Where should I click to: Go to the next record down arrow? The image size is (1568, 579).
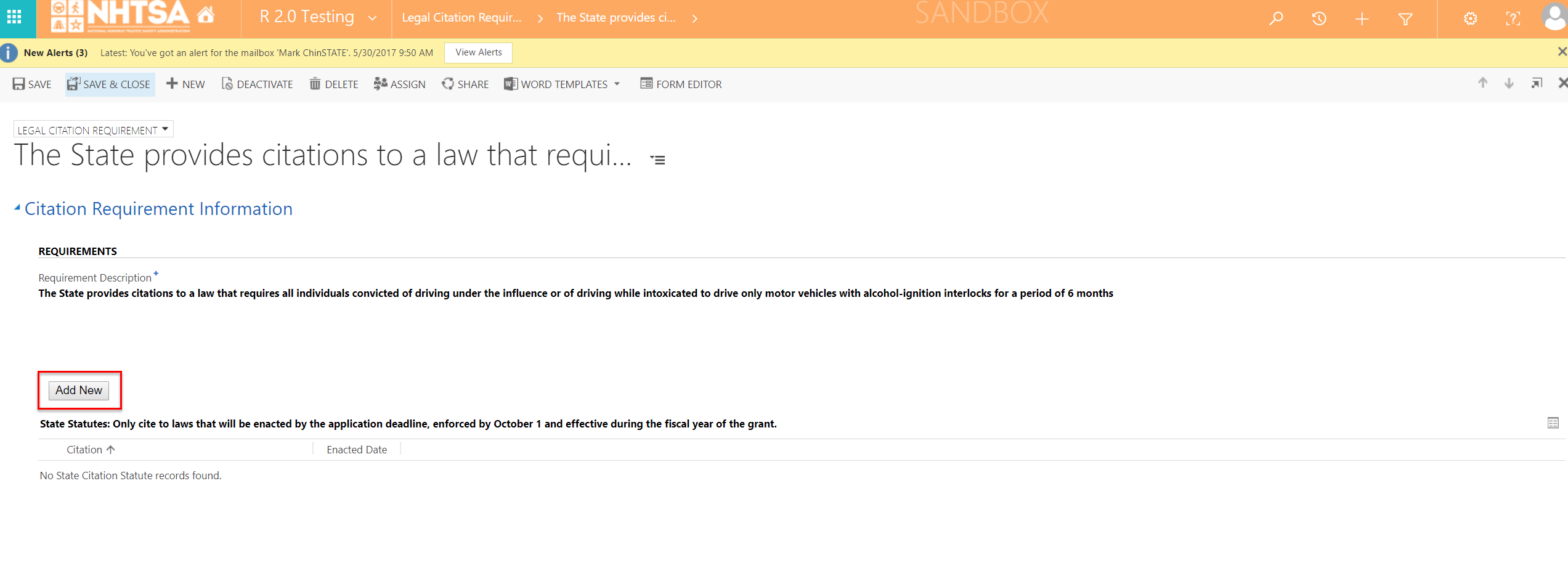[x=1509, y=83]
